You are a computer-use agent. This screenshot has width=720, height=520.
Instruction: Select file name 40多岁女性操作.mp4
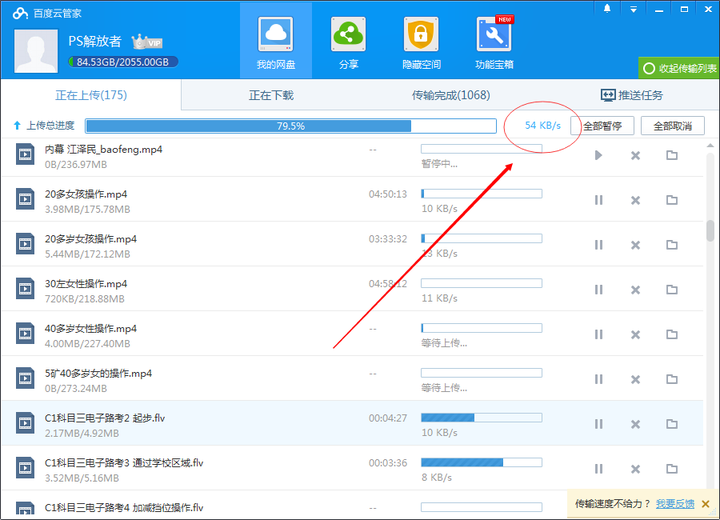coord(90,328)
